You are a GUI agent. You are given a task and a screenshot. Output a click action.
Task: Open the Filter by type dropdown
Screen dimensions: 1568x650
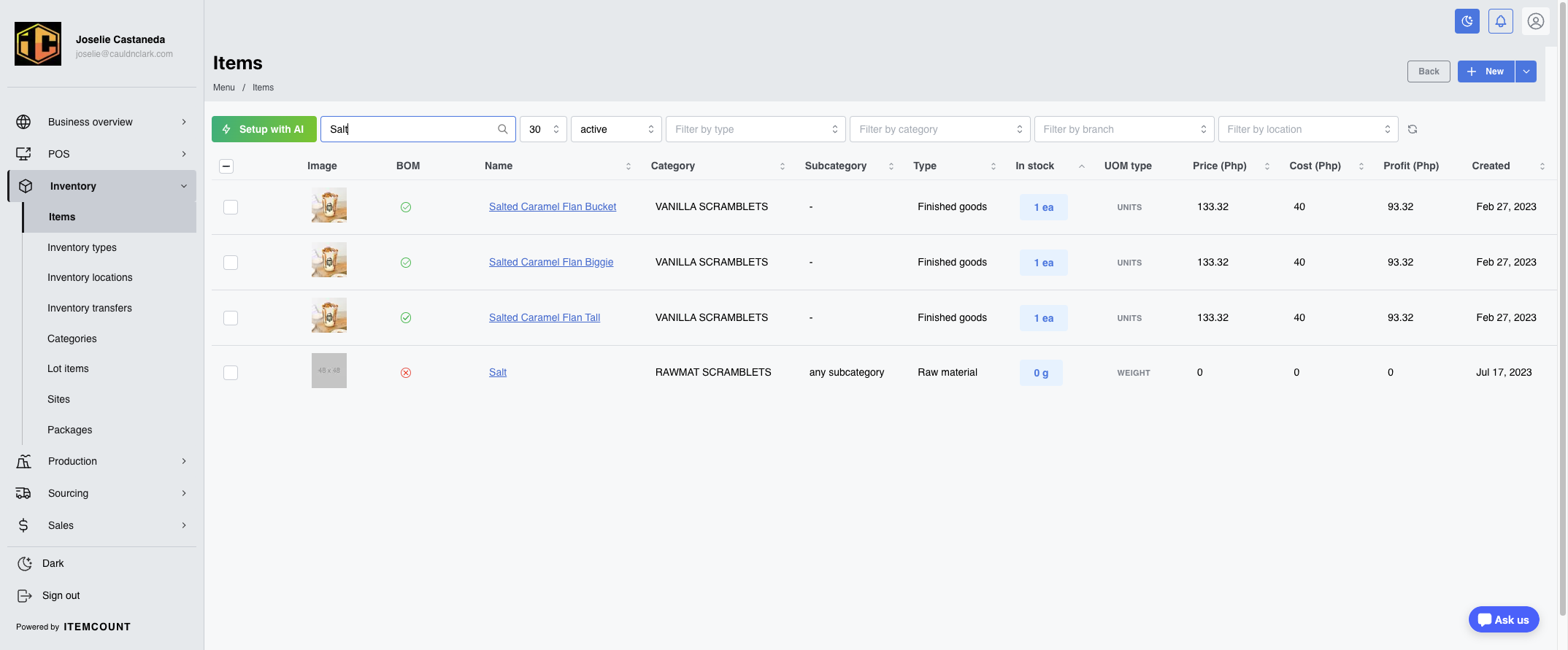tap(756, 129)
